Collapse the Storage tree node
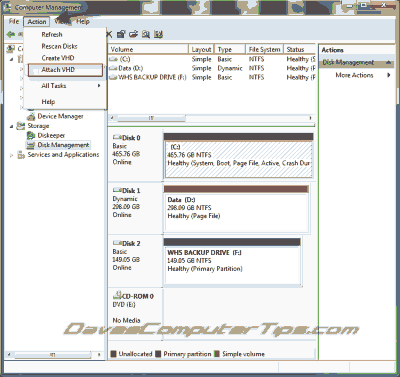Screen dimensions: 400x377 click(12, 126)
